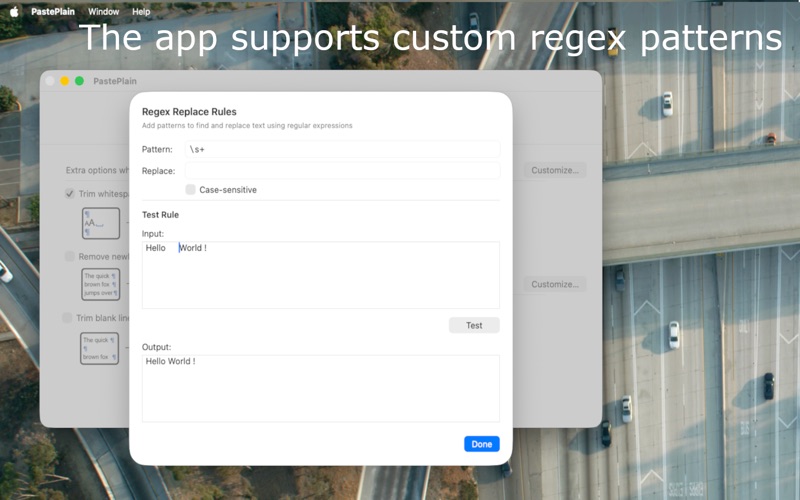Minimize PastePlain window with yellow button
The height and width of the screenshot is (500, 800).
tap(65, 81)
